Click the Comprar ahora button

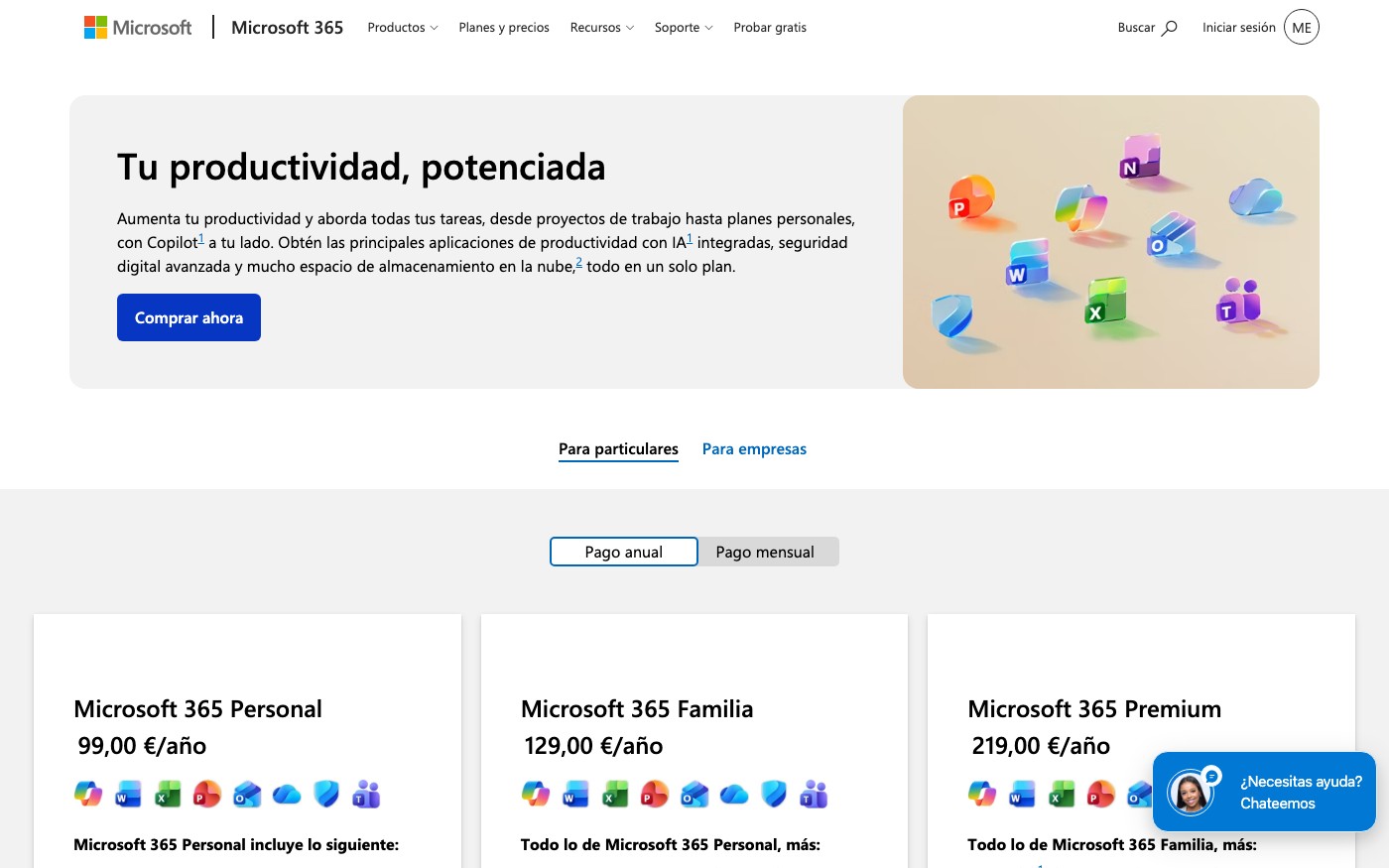point(189,317)
